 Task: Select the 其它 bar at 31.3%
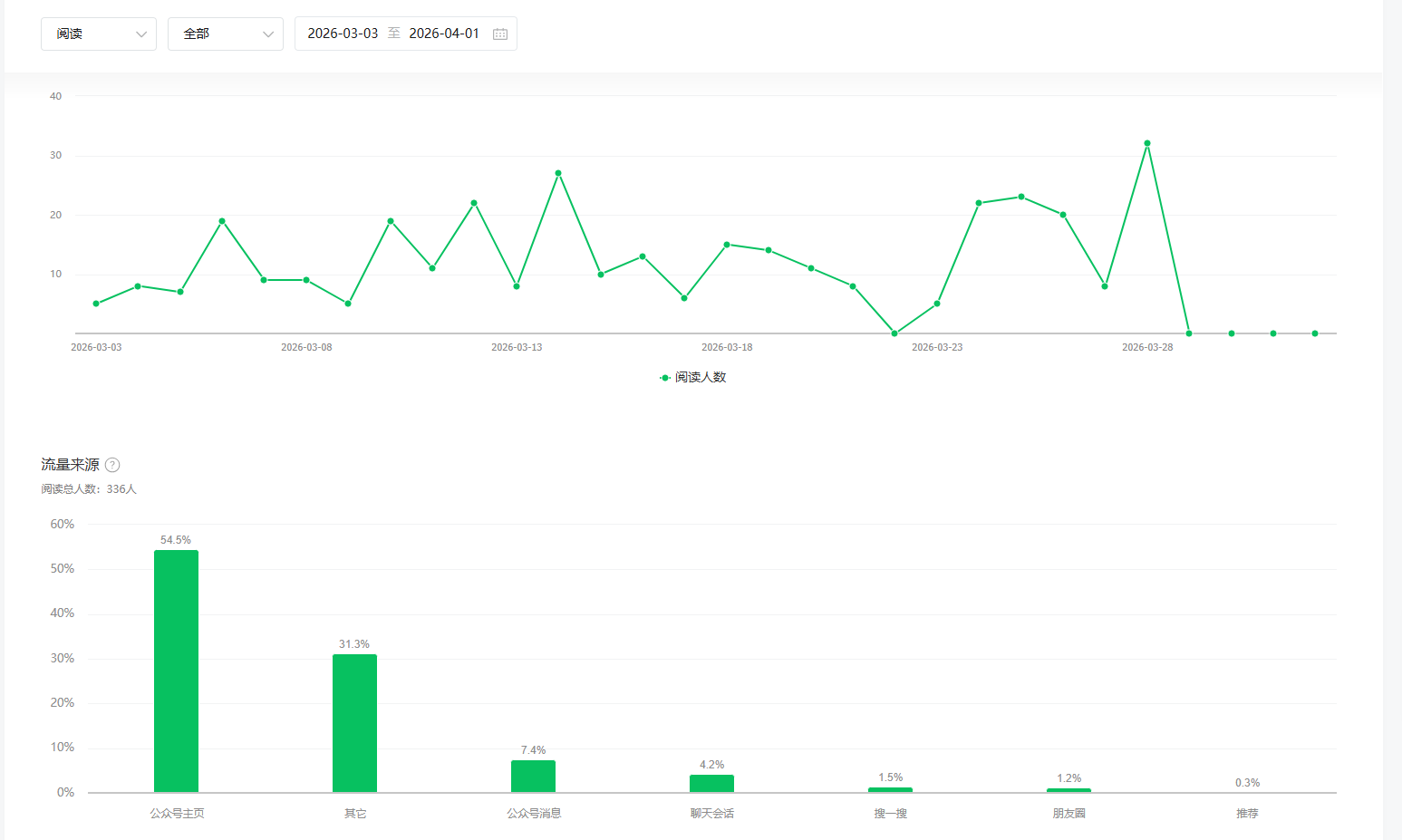tap(354, 722)
